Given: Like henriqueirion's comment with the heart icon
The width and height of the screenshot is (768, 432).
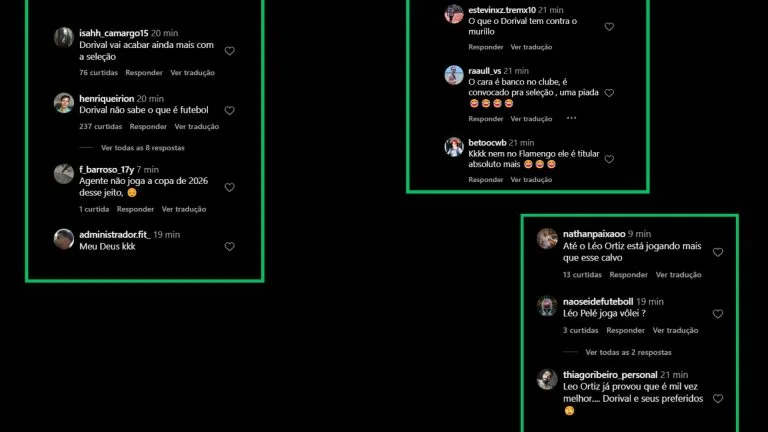Looking at the screenshot, I should (x=230, y=111).
